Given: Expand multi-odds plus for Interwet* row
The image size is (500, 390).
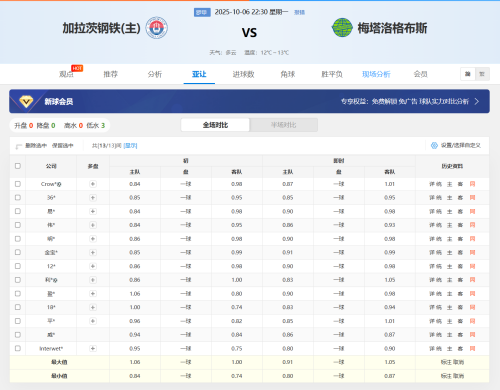Looking at the screenshot, I should pos(93,349).
